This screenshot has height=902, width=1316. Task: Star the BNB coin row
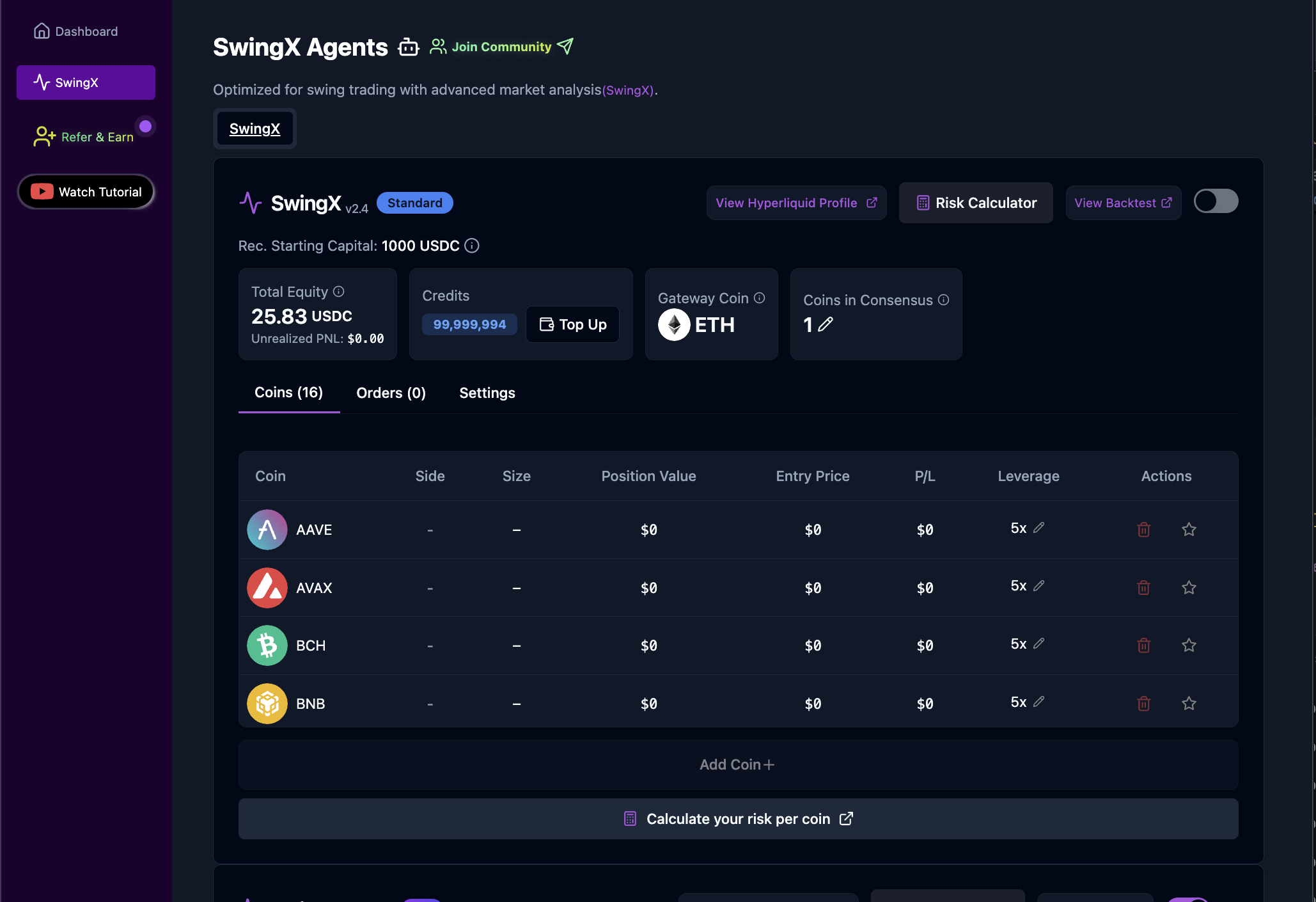1189,703
